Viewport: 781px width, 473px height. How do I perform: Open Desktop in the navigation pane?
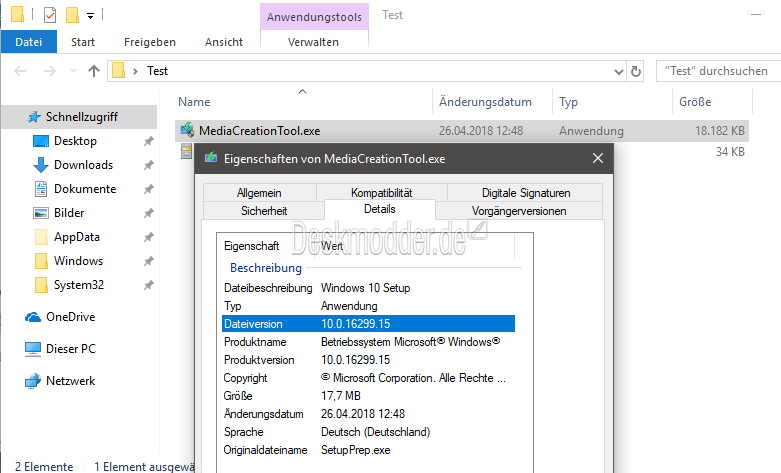click(75, 141)
